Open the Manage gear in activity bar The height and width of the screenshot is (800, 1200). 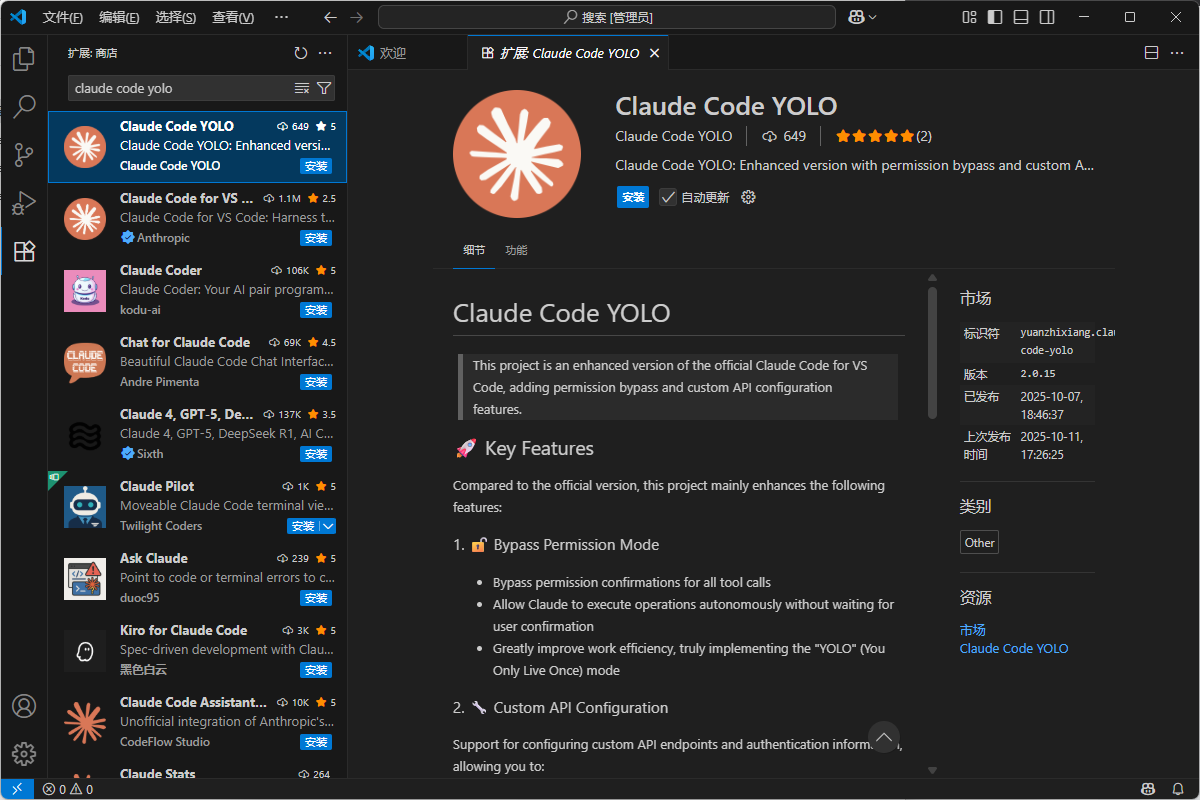(23, 753)
